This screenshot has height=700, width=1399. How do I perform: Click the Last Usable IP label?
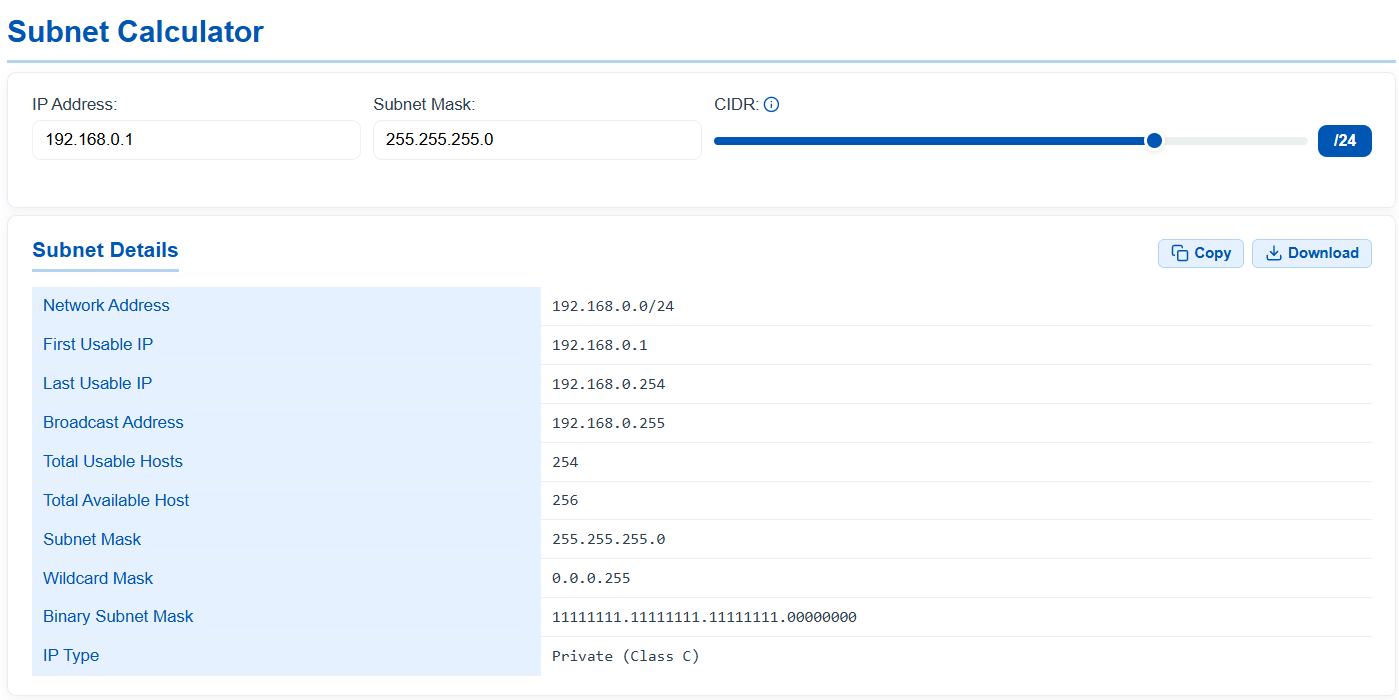tap(98, 384)
